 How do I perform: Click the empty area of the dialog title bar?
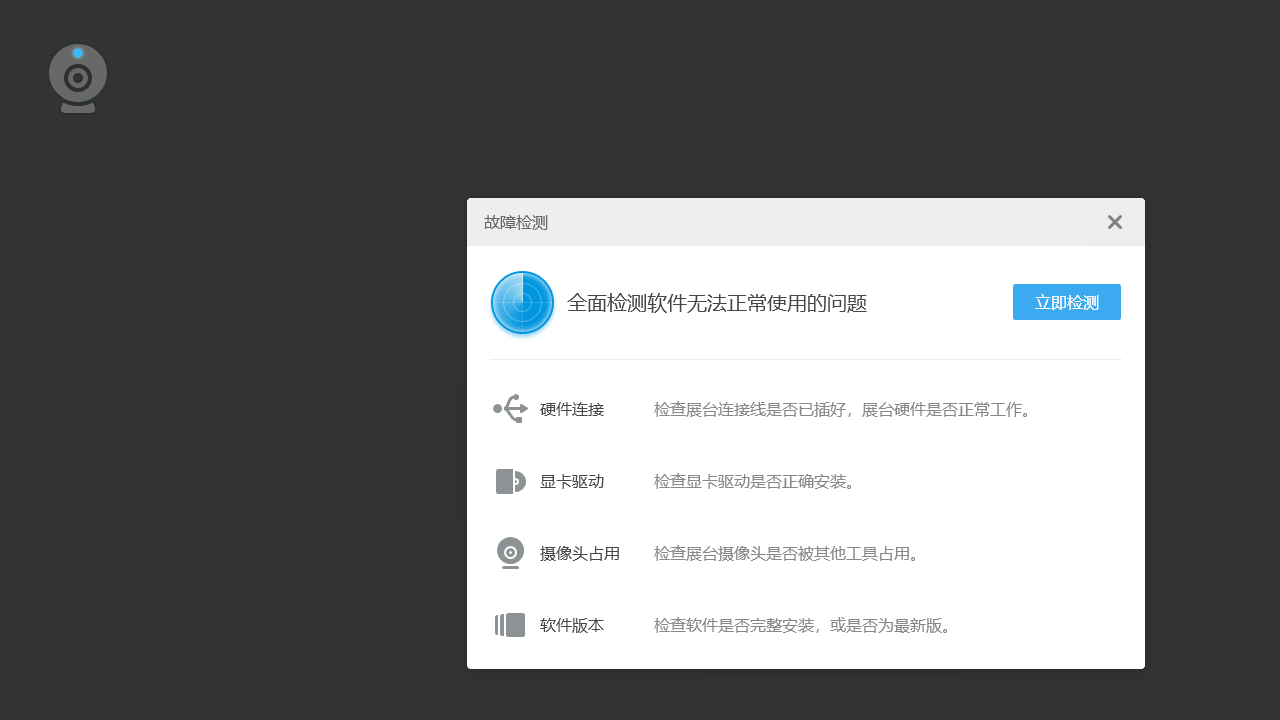[800, 222]
